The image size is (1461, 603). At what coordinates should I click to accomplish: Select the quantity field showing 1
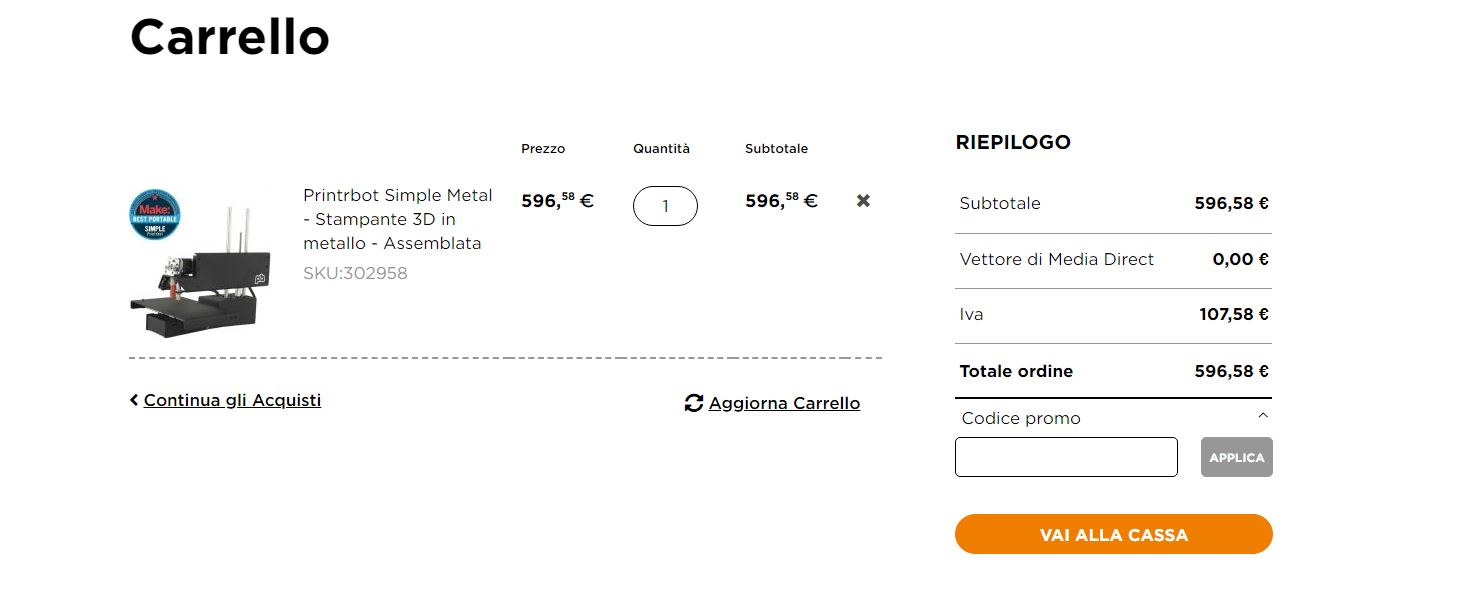click(665, 206)
